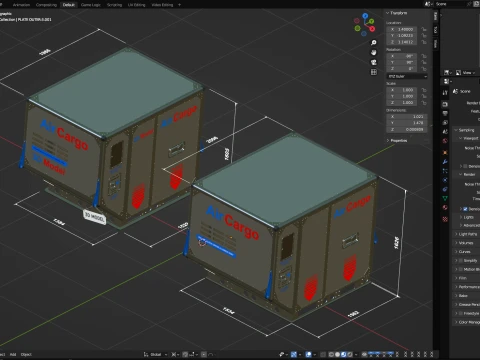Click the Location X value field
Image resolution: width=480 pixels, height=360 pixels.
[402, 29]
